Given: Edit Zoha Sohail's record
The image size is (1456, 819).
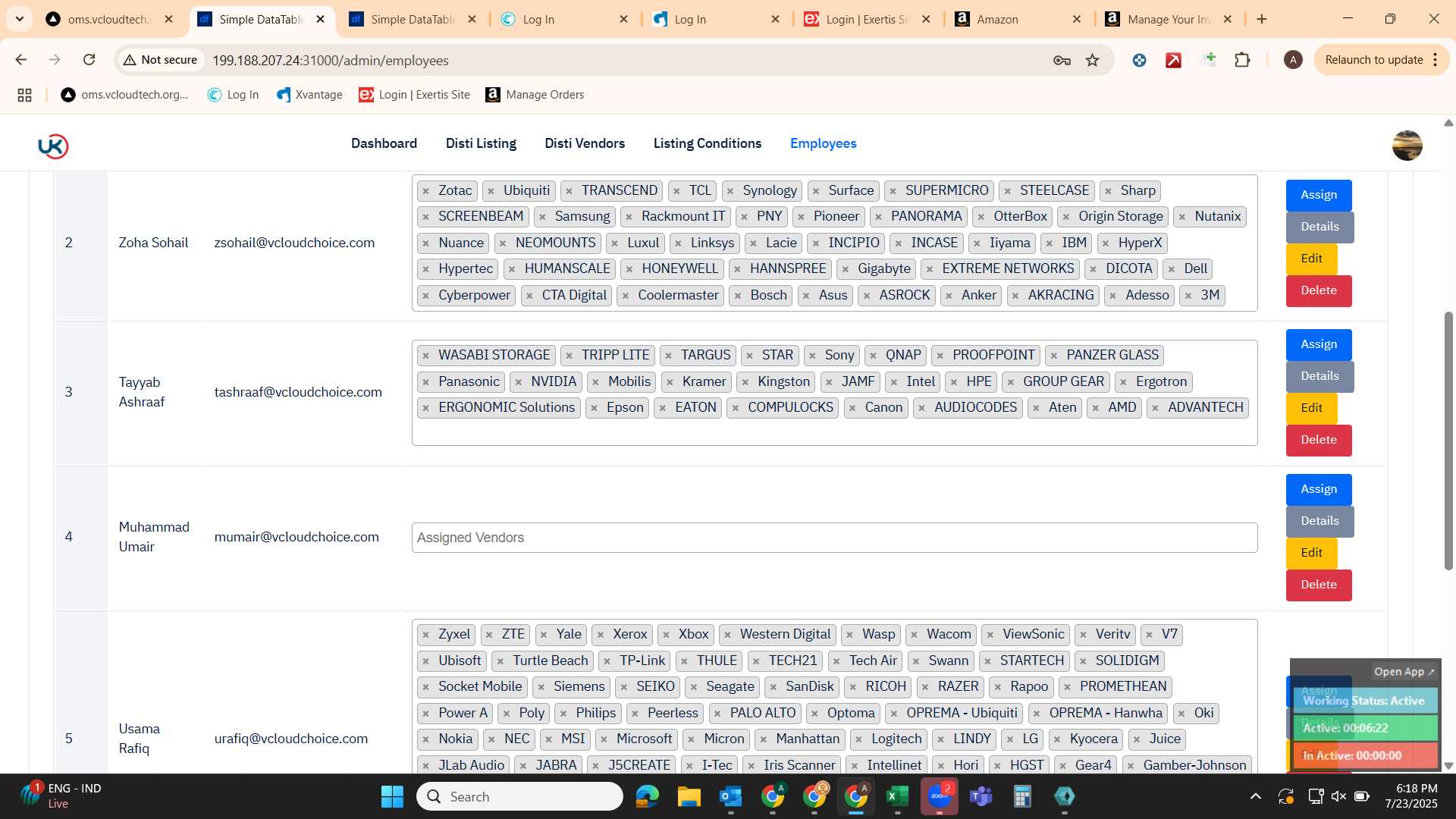Looking at the screenshot, I should coord(1311,259).
